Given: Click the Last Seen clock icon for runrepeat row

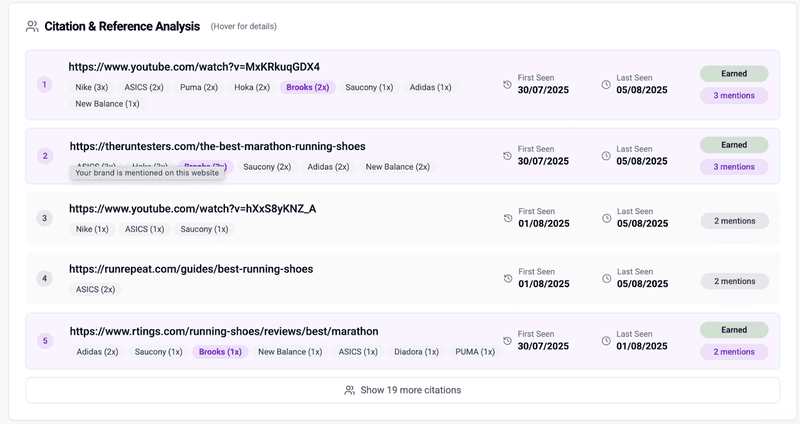Looking at the screenshot, I should [x=606, y=278].
